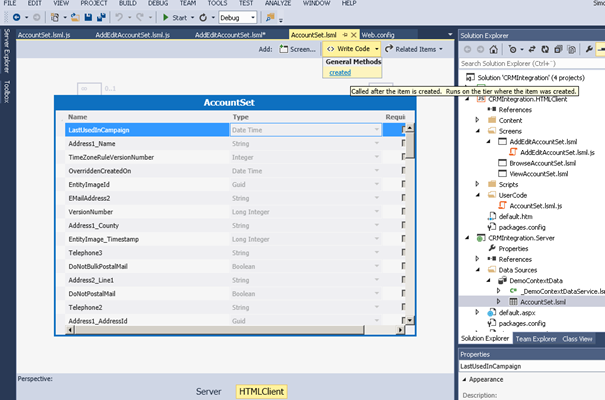Toggle Required checkbox for Telephone3

point(404,254)
